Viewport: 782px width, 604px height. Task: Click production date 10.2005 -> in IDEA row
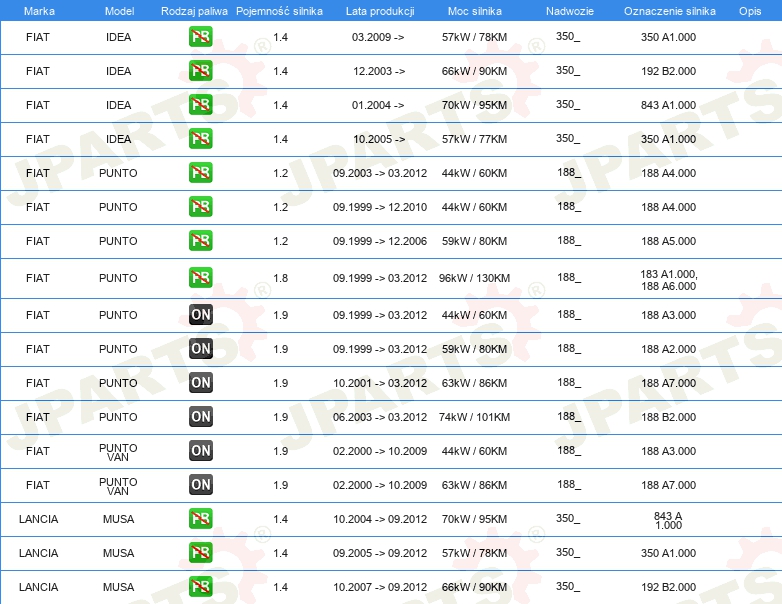pyautogui.click(x=379, y=139)
